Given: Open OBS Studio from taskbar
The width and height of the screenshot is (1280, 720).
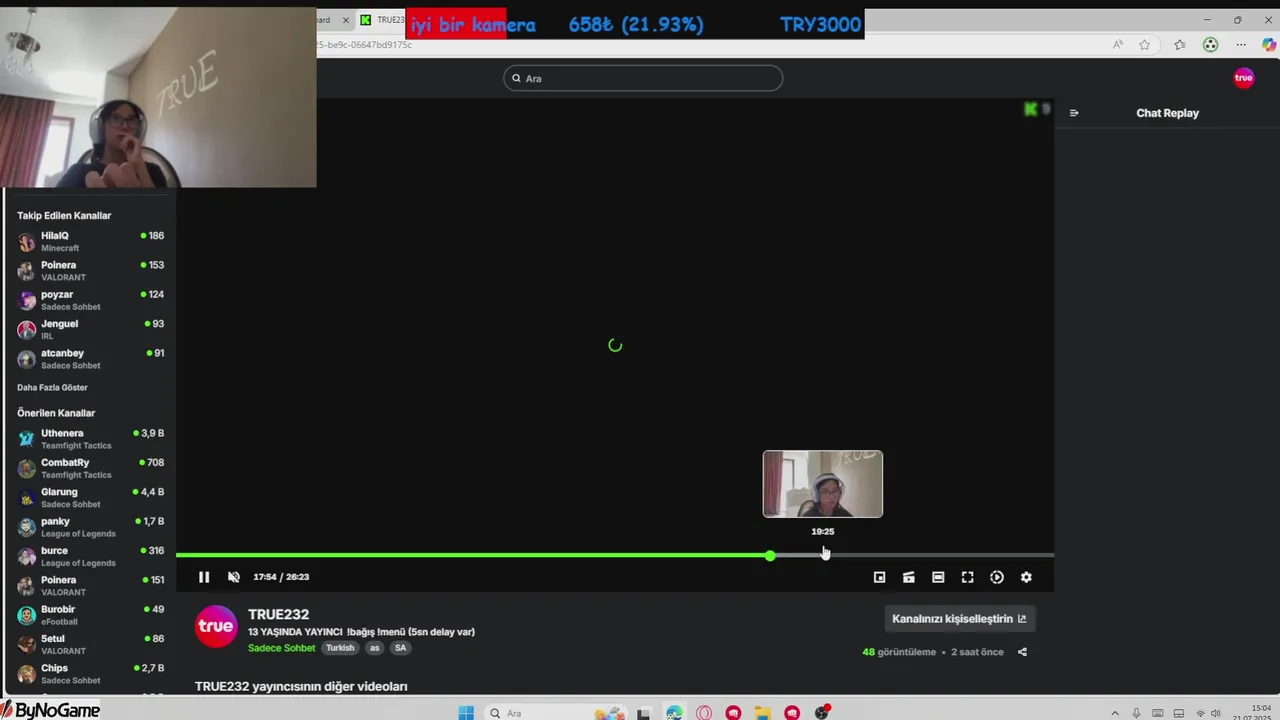Looking at the screenshot, I should coord(822,713).
